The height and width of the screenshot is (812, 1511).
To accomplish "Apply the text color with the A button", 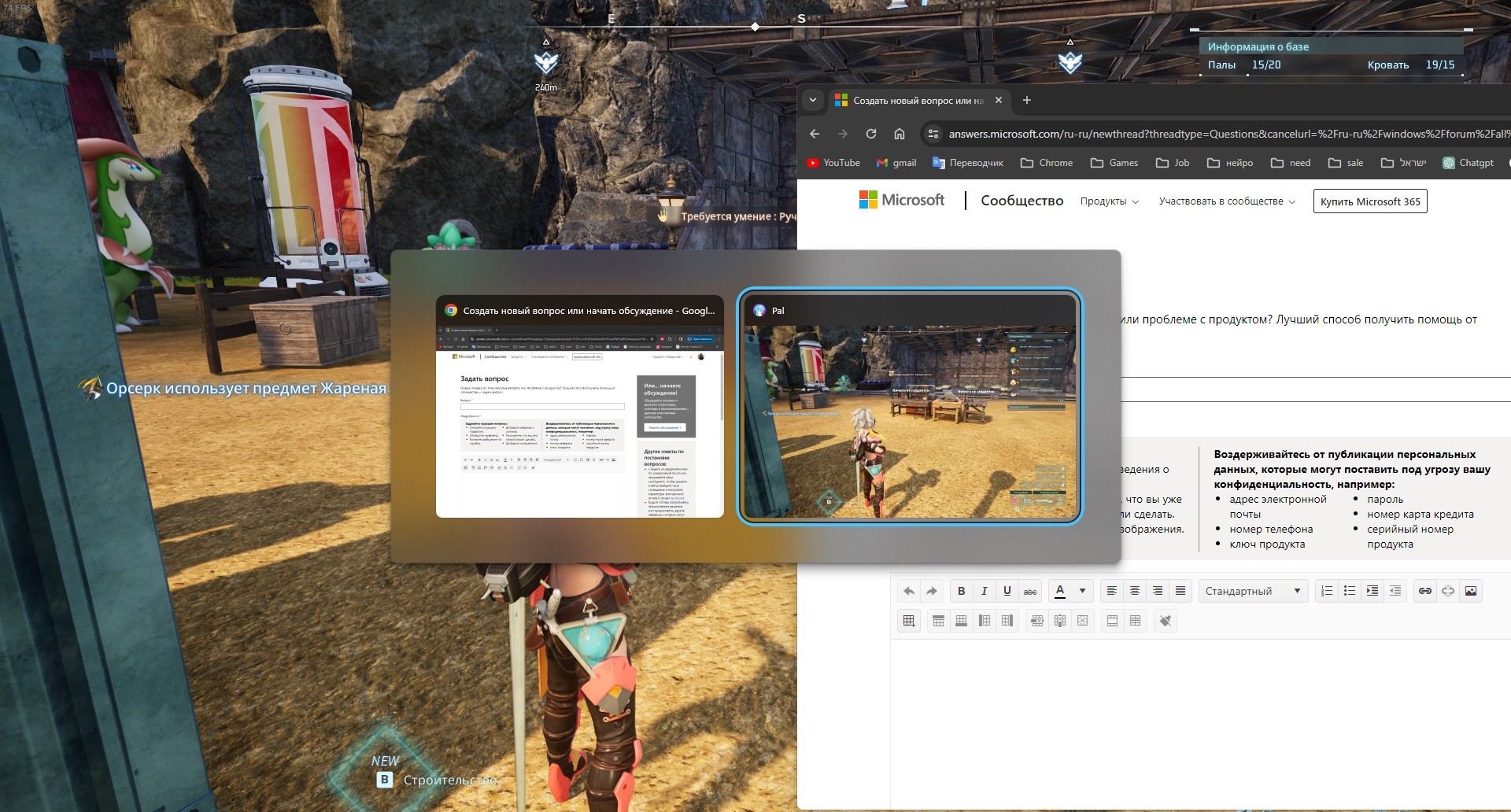I will point(1060,591).
